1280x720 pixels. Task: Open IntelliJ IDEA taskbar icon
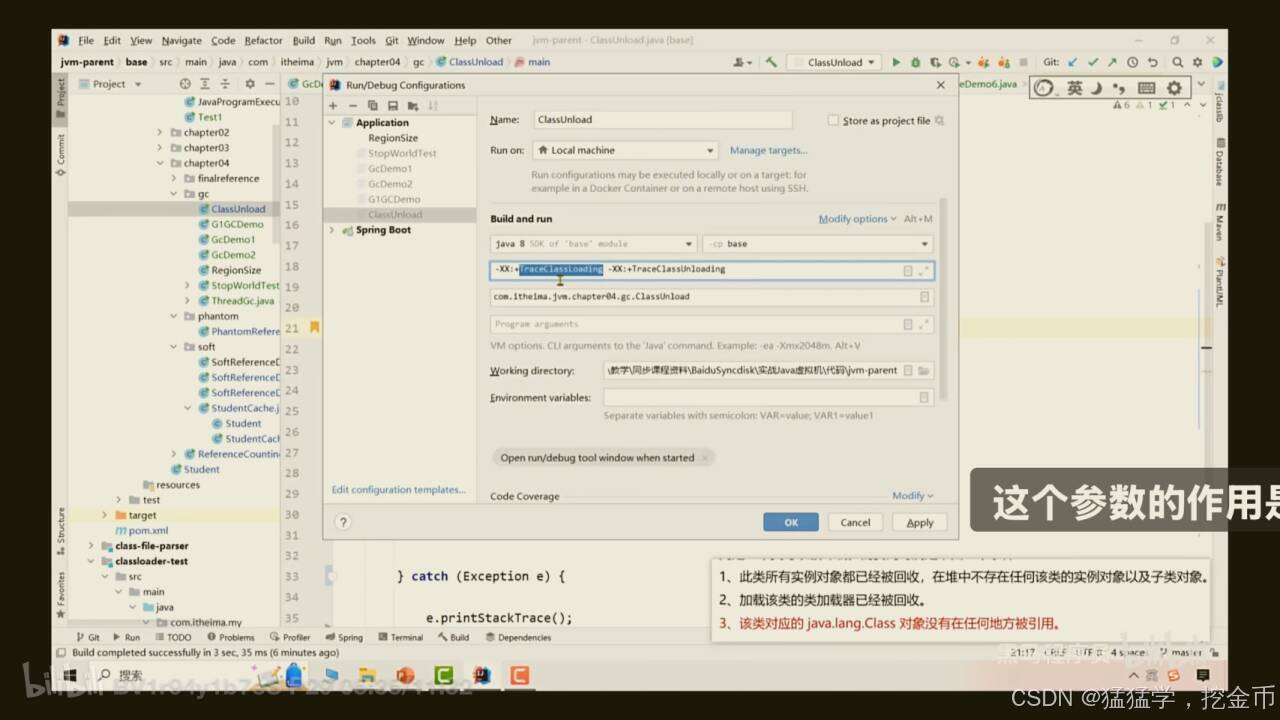point(482,676)
